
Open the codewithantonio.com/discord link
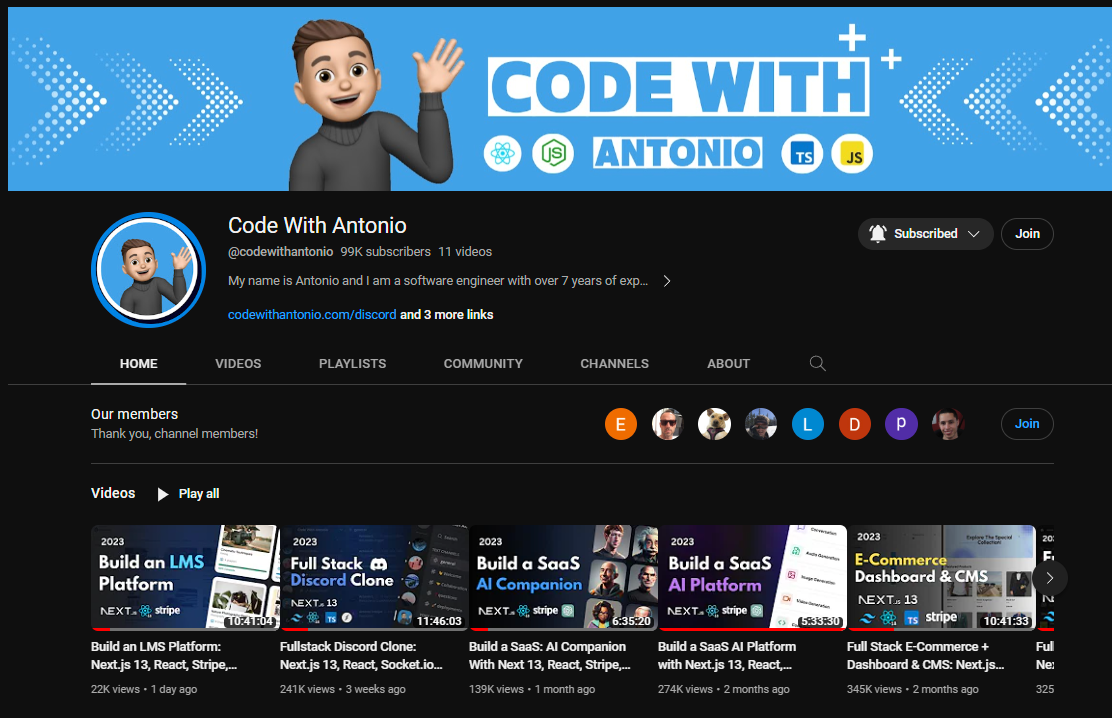pos(312,314)
